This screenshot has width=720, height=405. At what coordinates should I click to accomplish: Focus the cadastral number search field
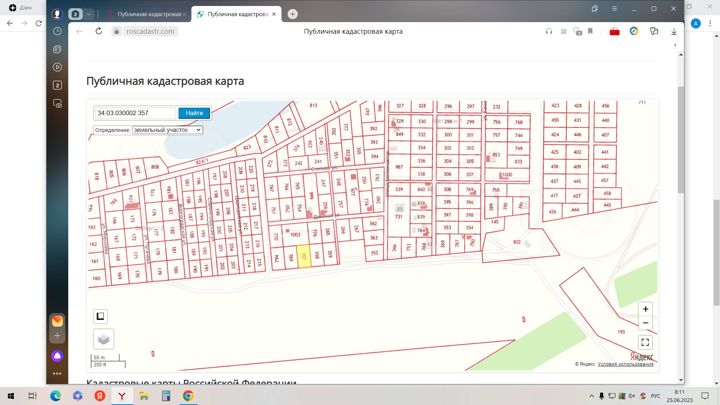135,113
